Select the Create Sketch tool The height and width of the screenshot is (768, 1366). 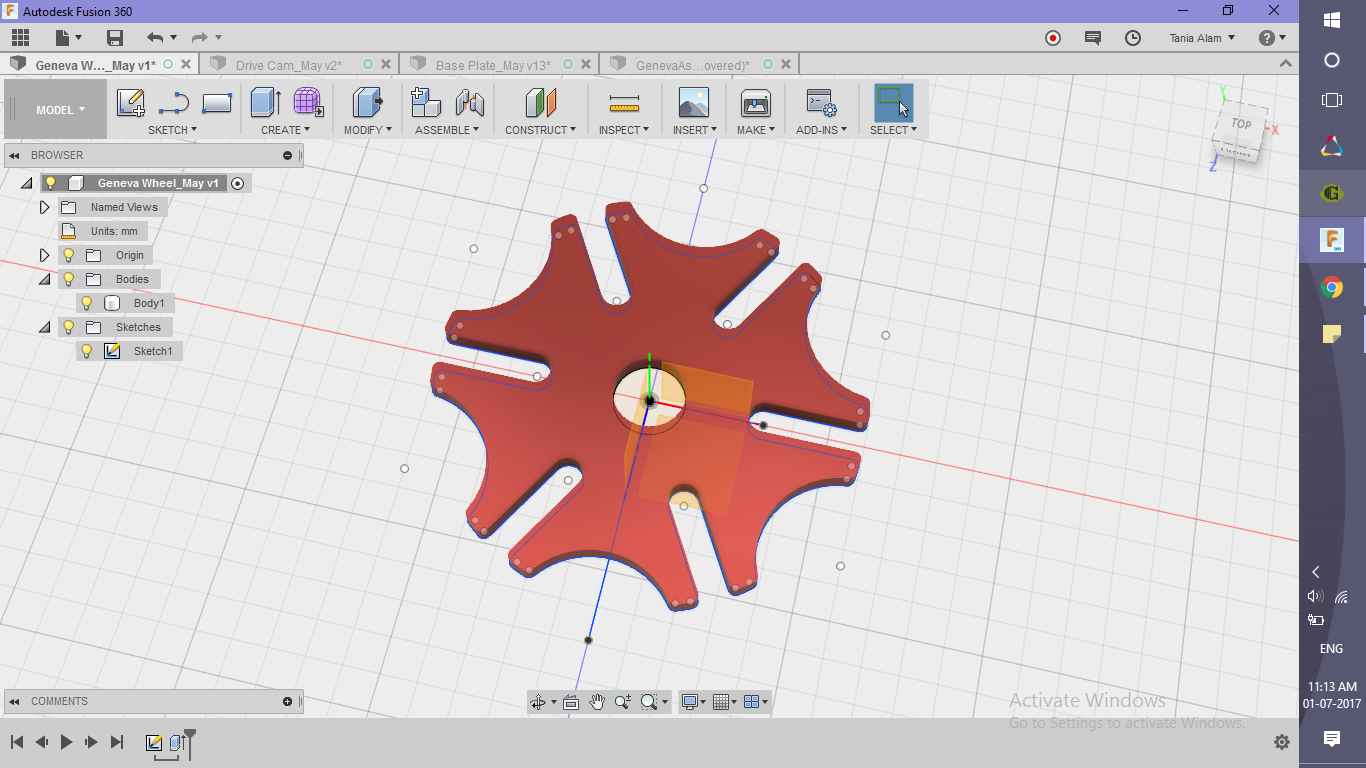[131, 102]
